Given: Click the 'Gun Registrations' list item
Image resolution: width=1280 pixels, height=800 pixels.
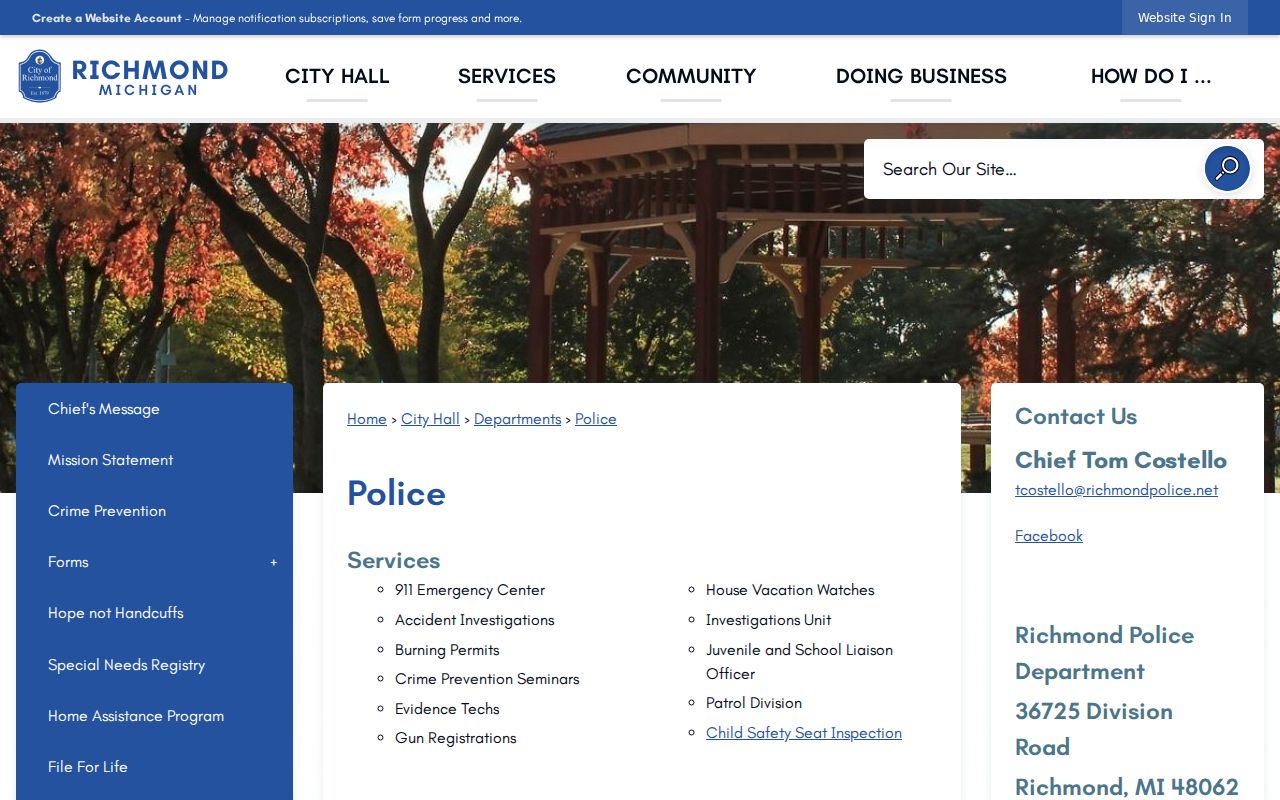Looking at the screenshot, I should pos(456,738).
